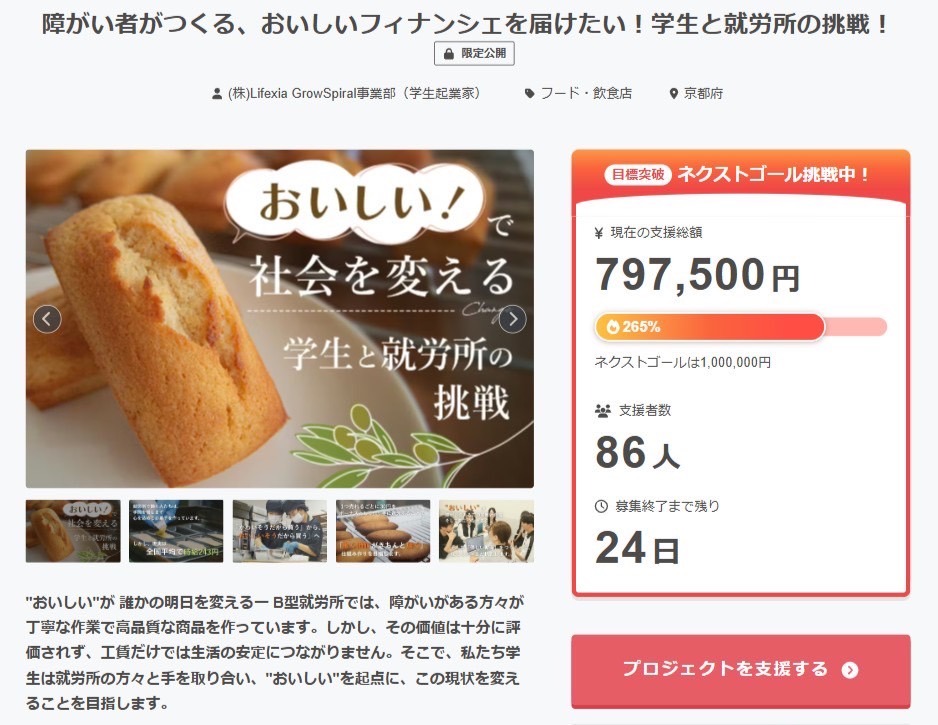Click the supporters group icon by 支援者数
Image resolution: width=938 pixels, height=725 pixels.
coord(602,410)
